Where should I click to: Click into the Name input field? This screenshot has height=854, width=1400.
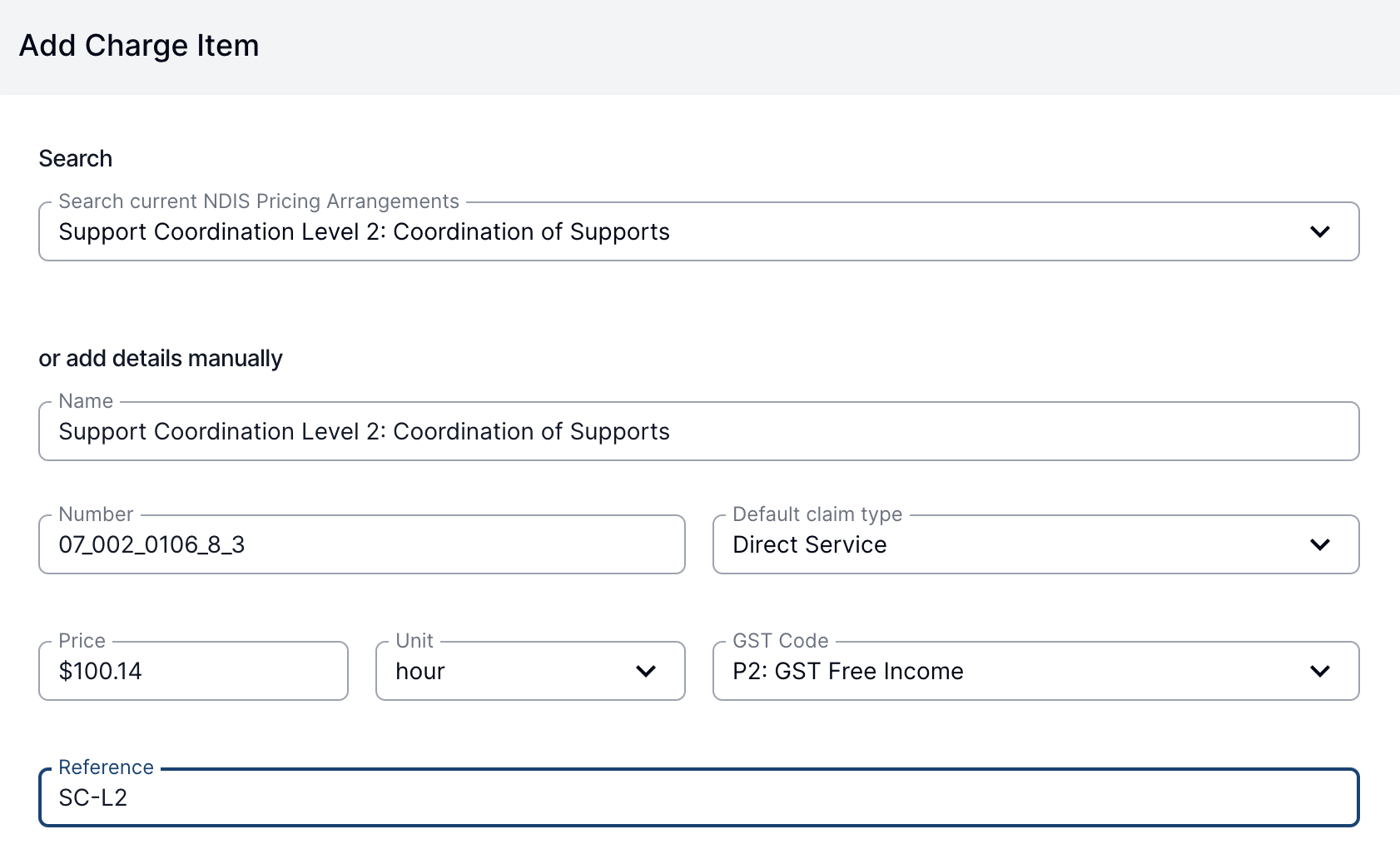(x=699, y=431)
